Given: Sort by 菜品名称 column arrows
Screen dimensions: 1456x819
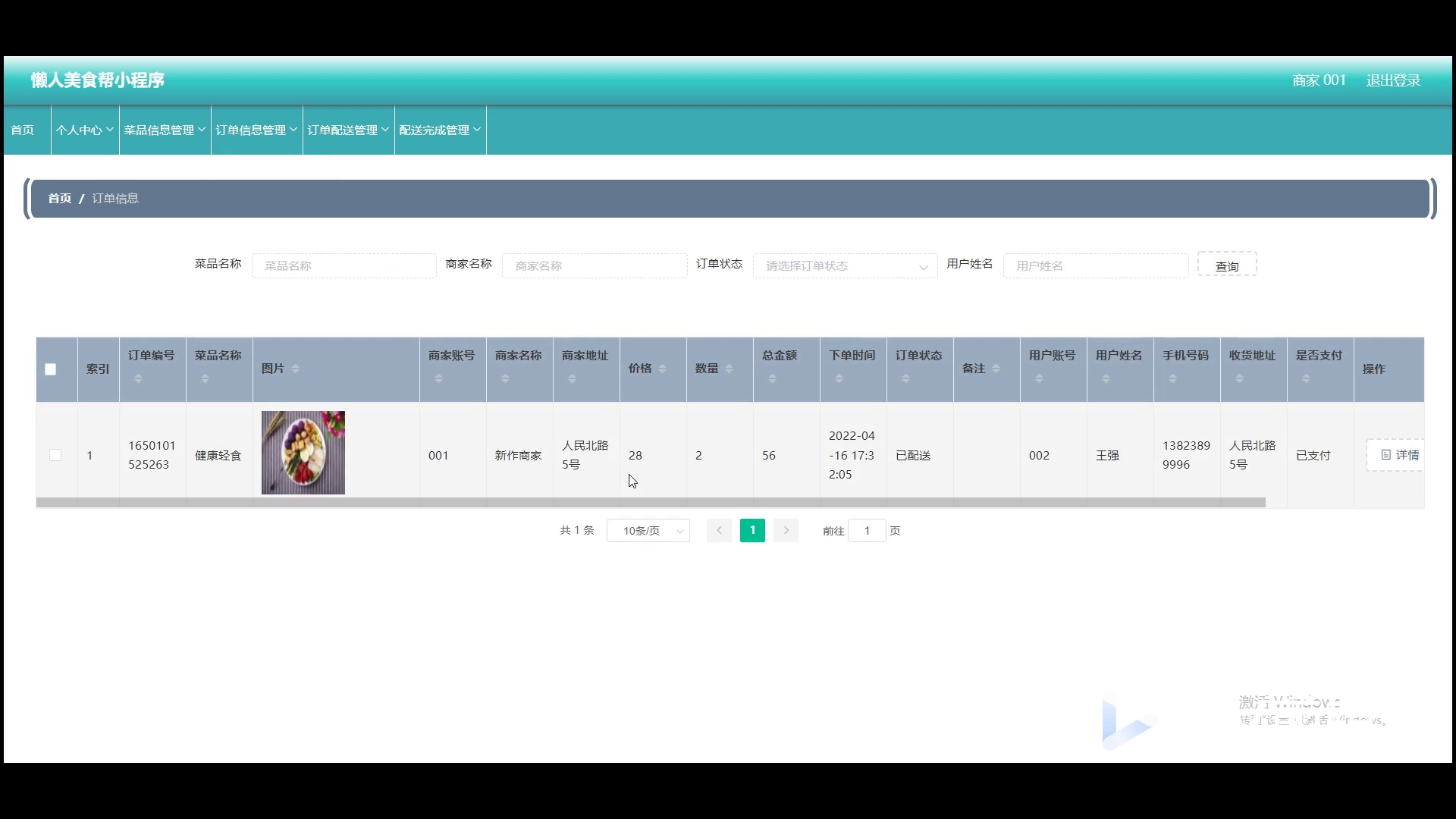Looking at the screenshot, I should [205, 378].
